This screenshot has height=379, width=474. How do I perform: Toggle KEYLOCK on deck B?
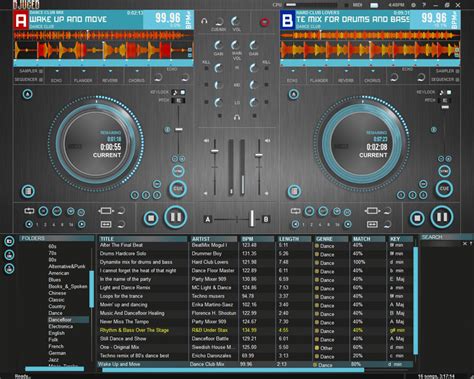click(449, 92)
